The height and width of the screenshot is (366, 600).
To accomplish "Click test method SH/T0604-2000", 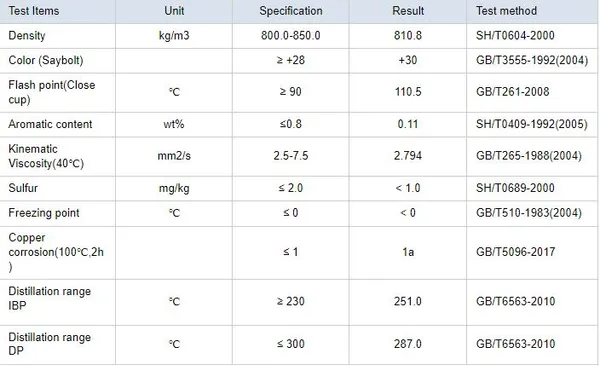I will pos(515,36).
